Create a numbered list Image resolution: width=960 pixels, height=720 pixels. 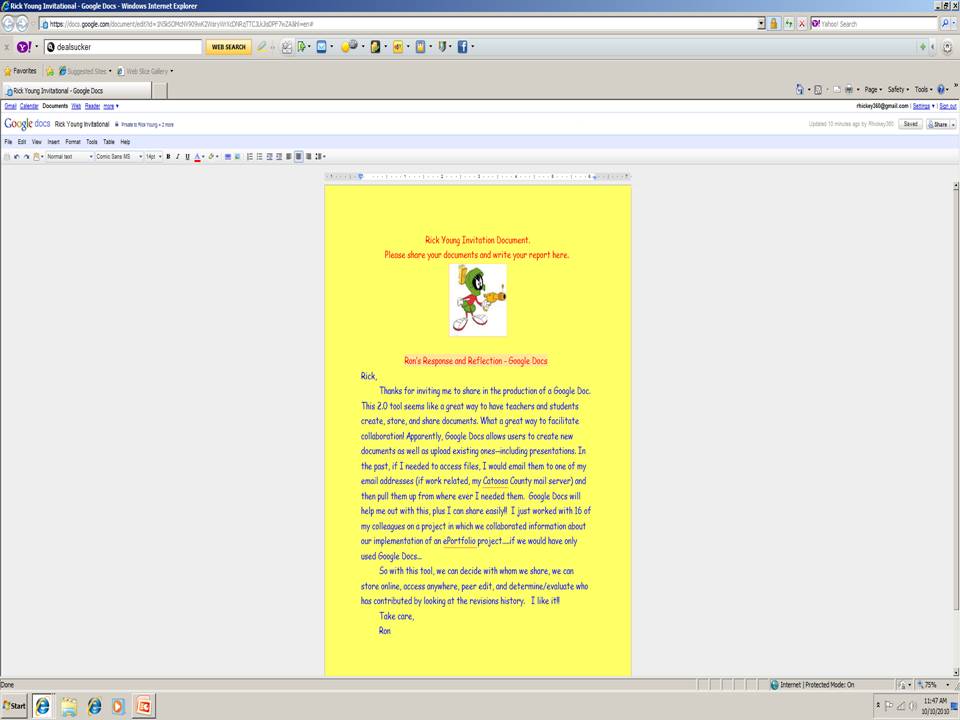point(250,157)
